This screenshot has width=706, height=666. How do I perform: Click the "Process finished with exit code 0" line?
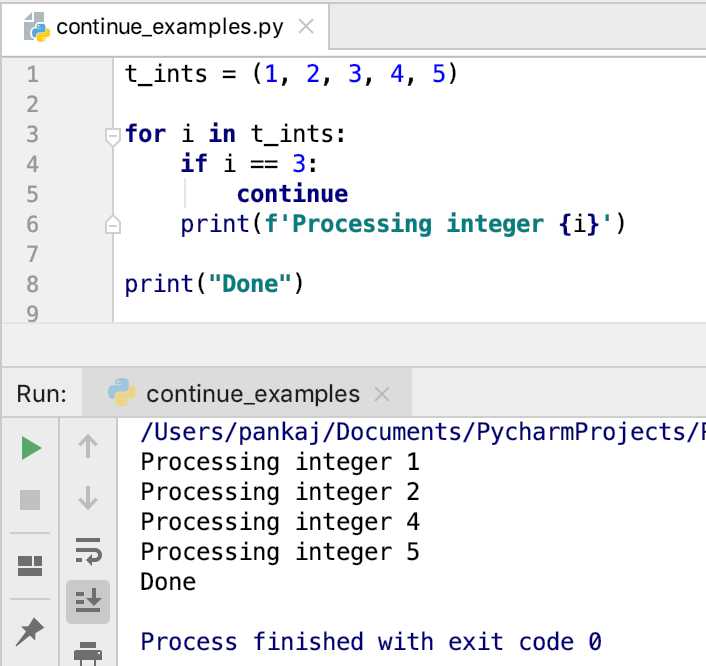370,641
